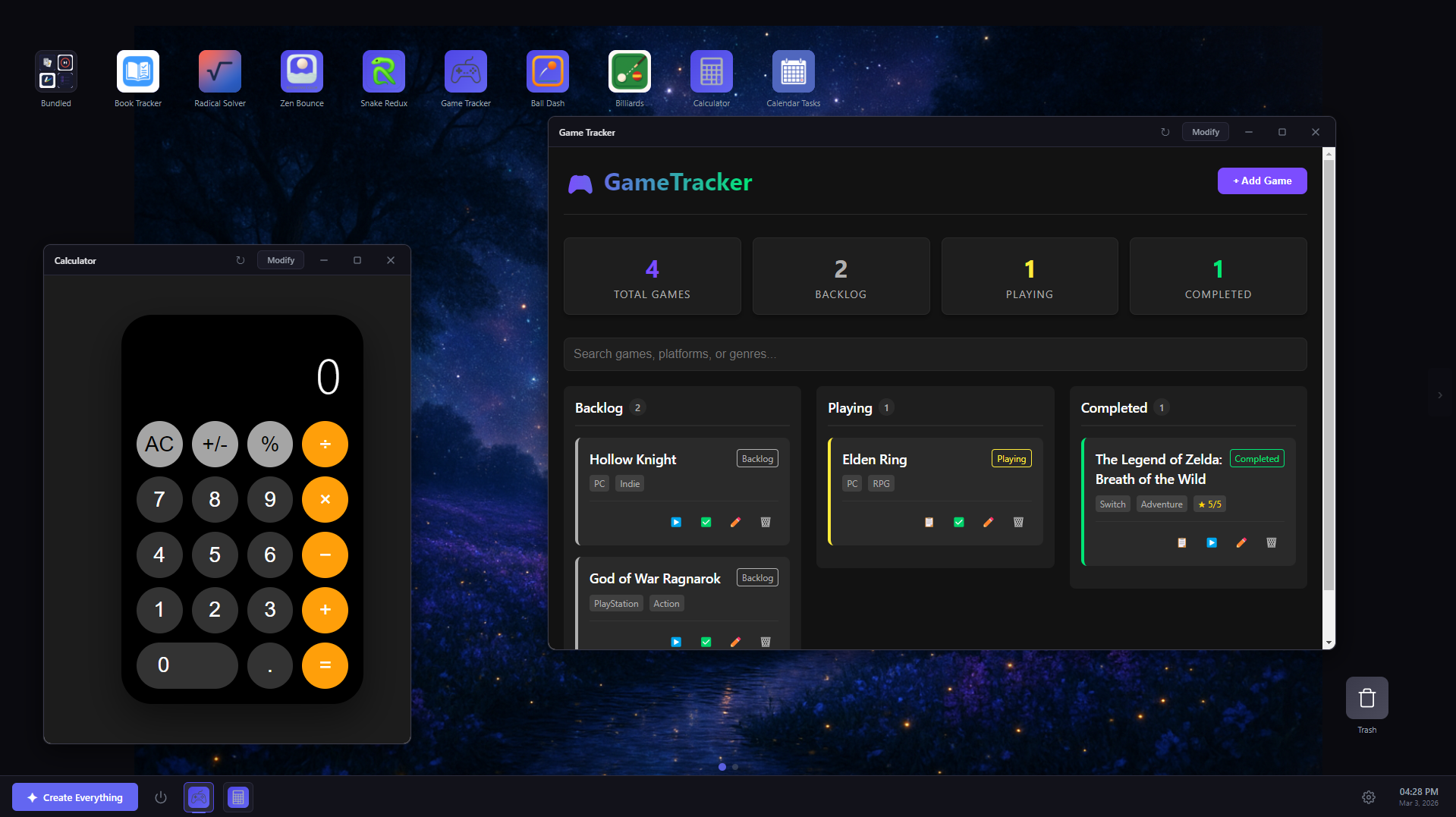Image resolution: width=1456 pixels, height=817 pixels.
Task: Edit the Elden Ring entry
Action: 988,522
